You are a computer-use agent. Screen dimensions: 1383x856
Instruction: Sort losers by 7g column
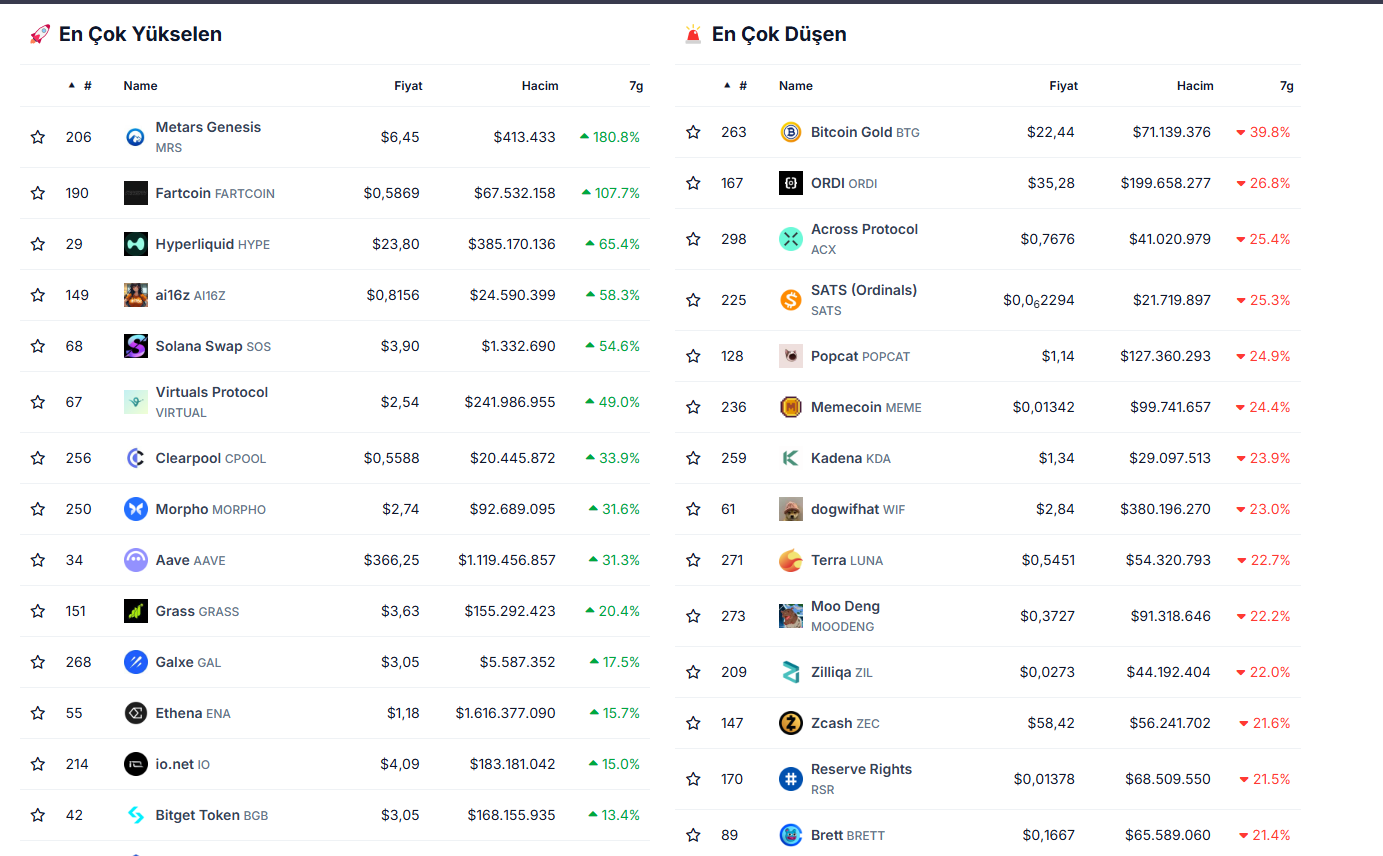click(x=1287, y=86)
